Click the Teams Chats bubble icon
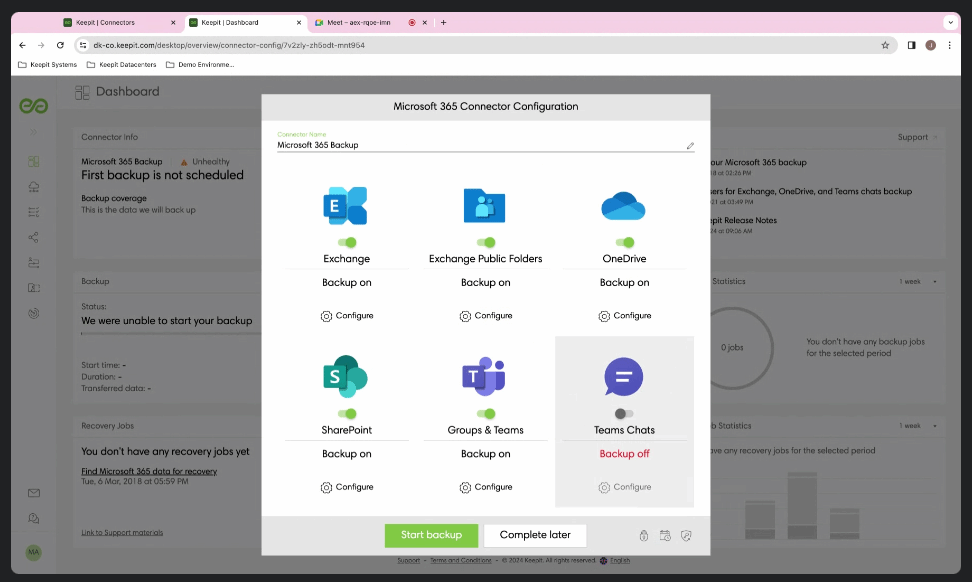Image resolution: width=972 pixels, height=582 pixels. 623,377
